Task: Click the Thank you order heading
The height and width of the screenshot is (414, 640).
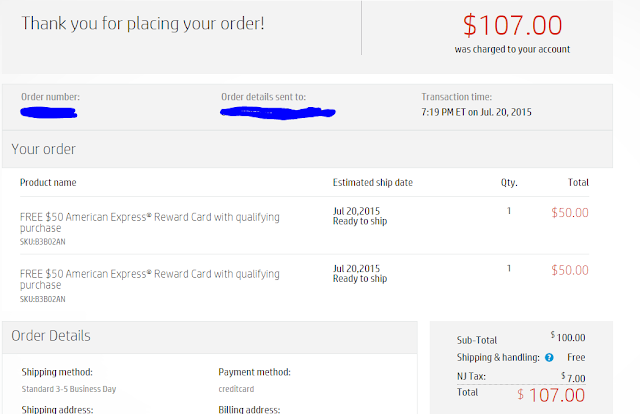Action: coord(143,22)
